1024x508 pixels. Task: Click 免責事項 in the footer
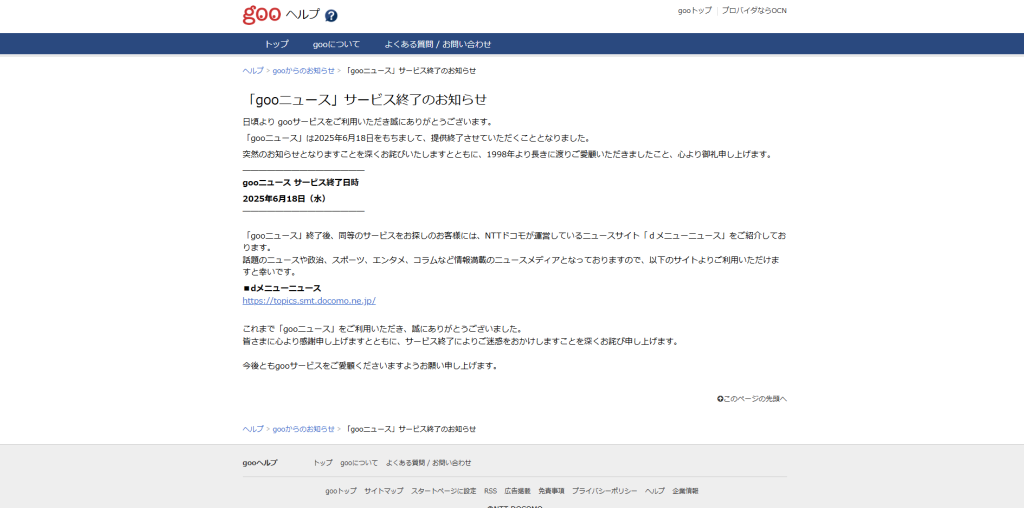pos(551,491)
